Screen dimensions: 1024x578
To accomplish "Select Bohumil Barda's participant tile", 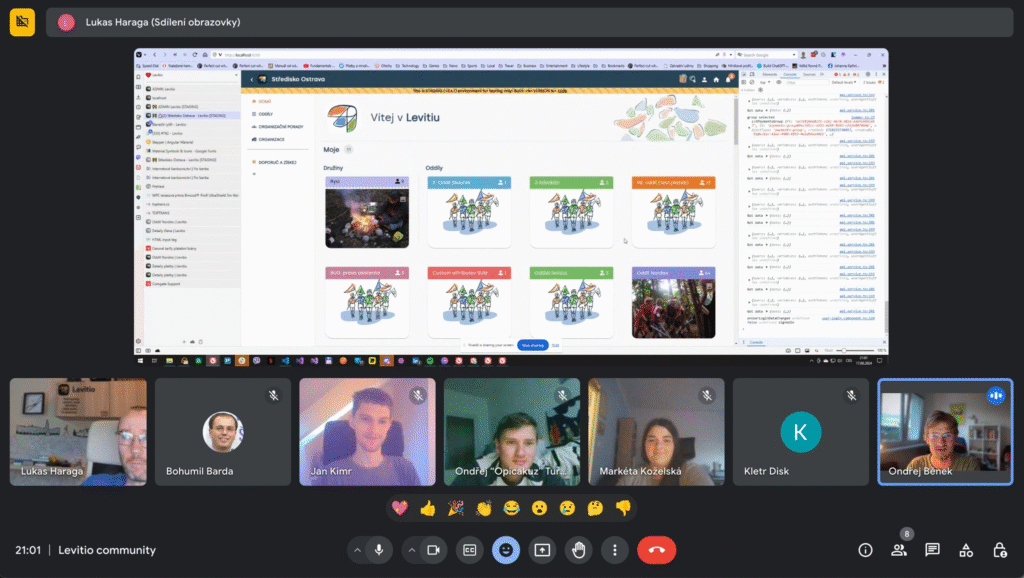I will point(223,432).
